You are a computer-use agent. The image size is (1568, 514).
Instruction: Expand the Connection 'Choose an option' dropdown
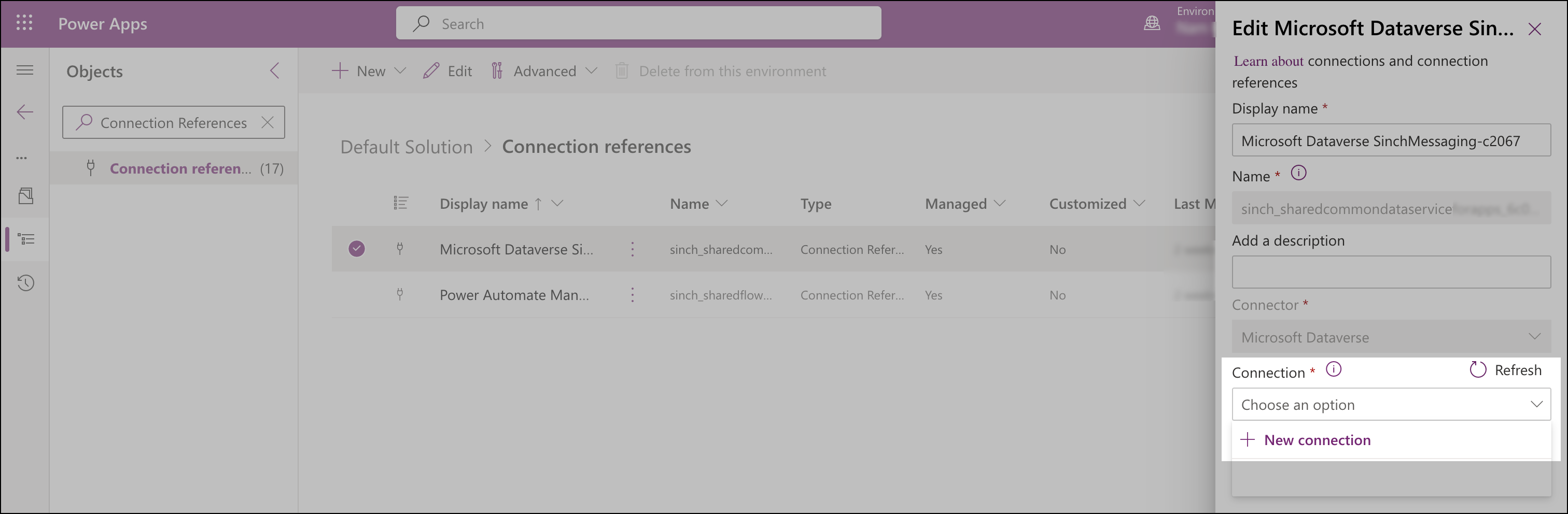(x=1391, y=405)
